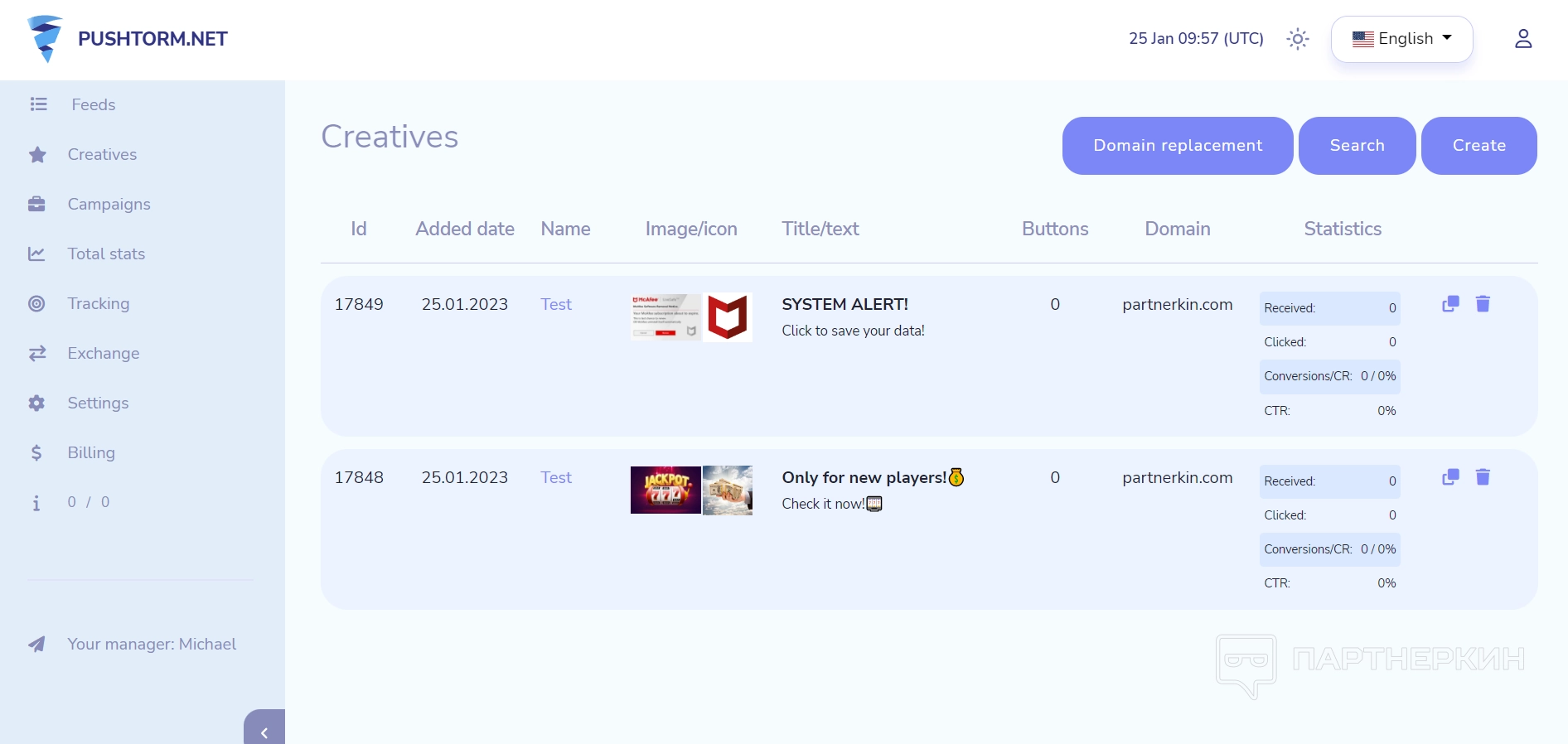The height and width of the screenshot is (744, 1568).
Task: Click the Tracking target icon
Action: pos(36,303)
